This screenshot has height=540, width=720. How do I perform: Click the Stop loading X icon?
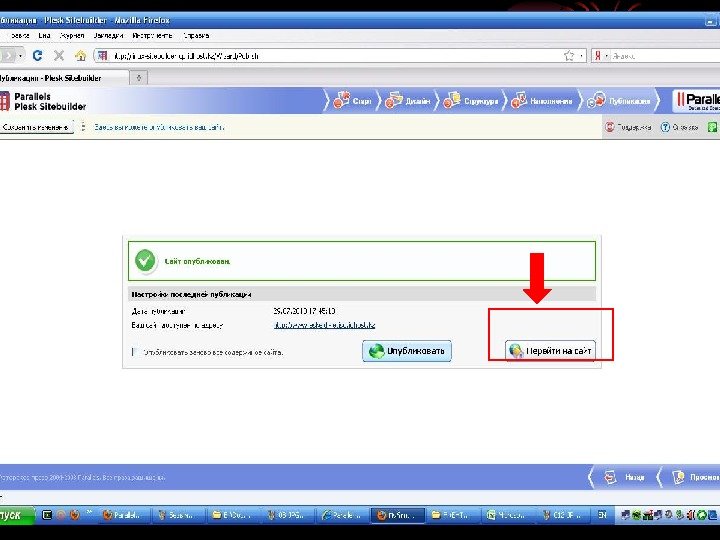coord(59,56)
